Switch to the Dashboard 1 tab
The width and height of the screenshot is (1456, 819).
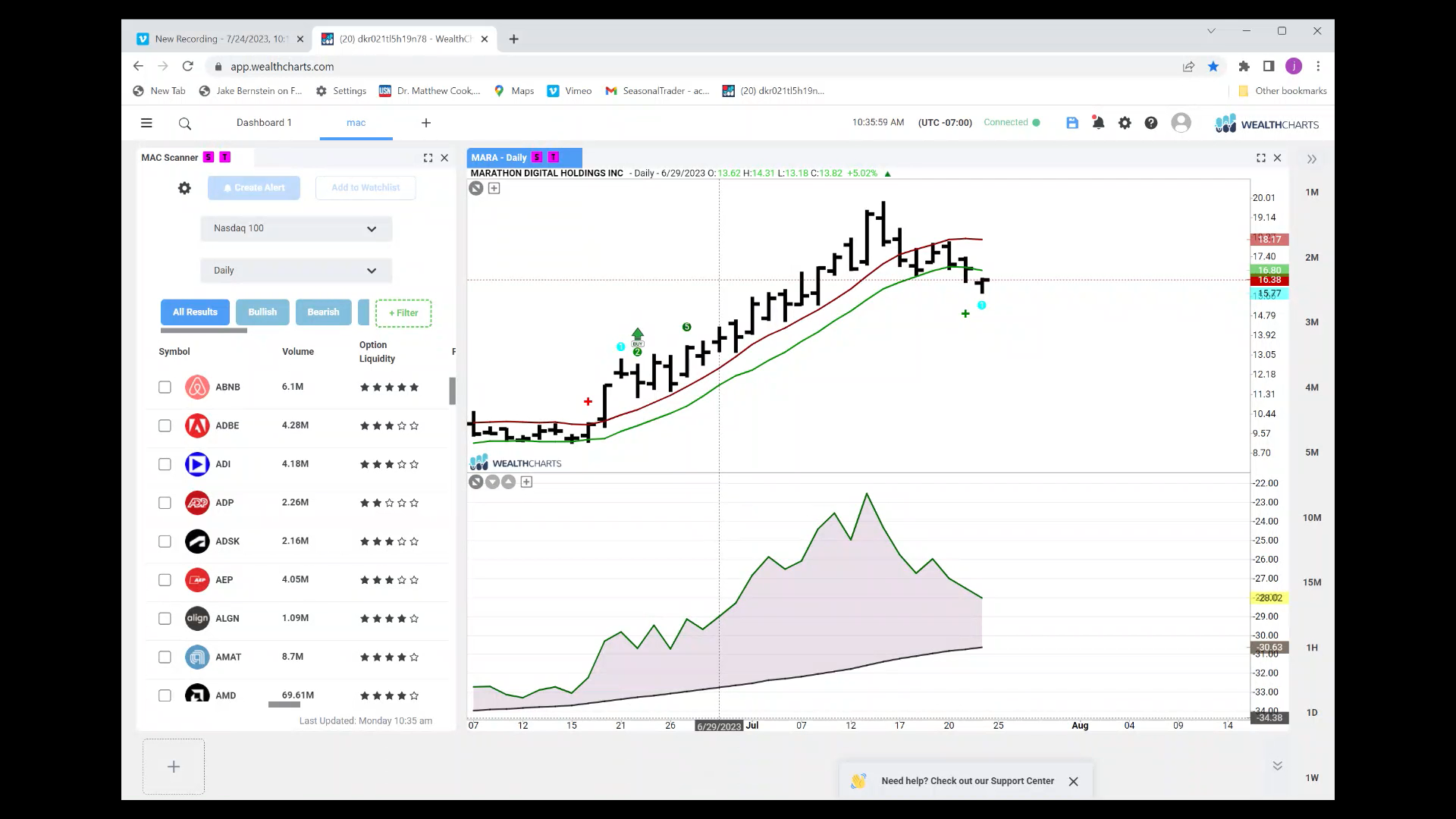point(264,123)
